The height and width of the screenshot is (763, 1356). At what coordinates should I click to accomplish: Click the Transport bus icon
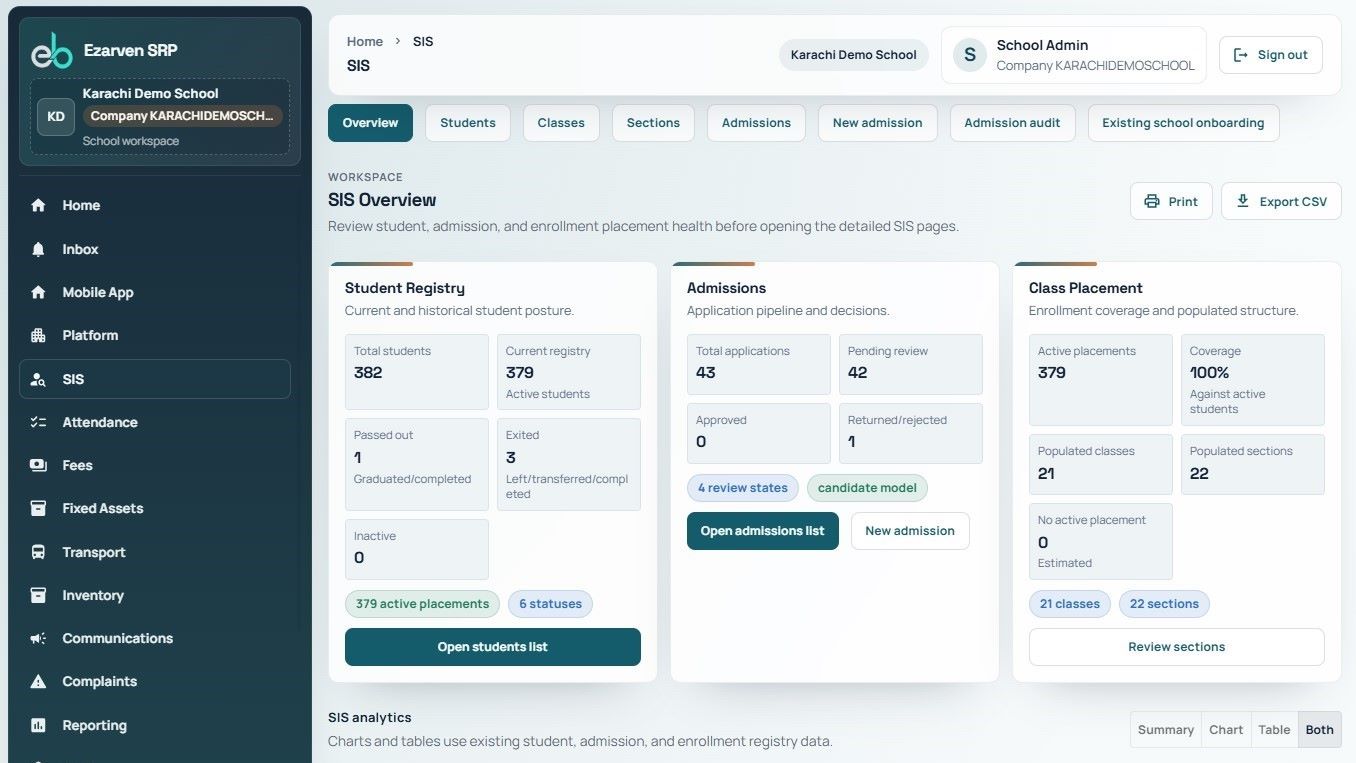(x=38, y=552)
